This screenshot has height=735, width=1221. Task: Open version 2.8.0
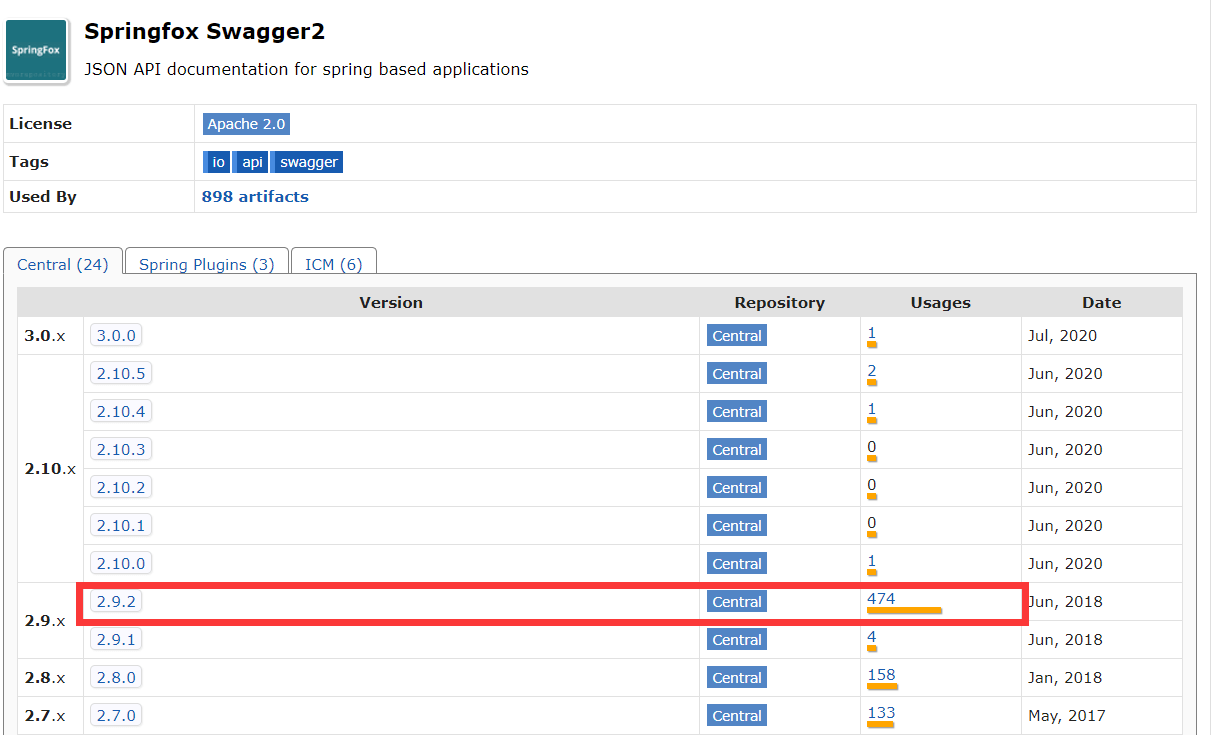[x=117, y=678]
